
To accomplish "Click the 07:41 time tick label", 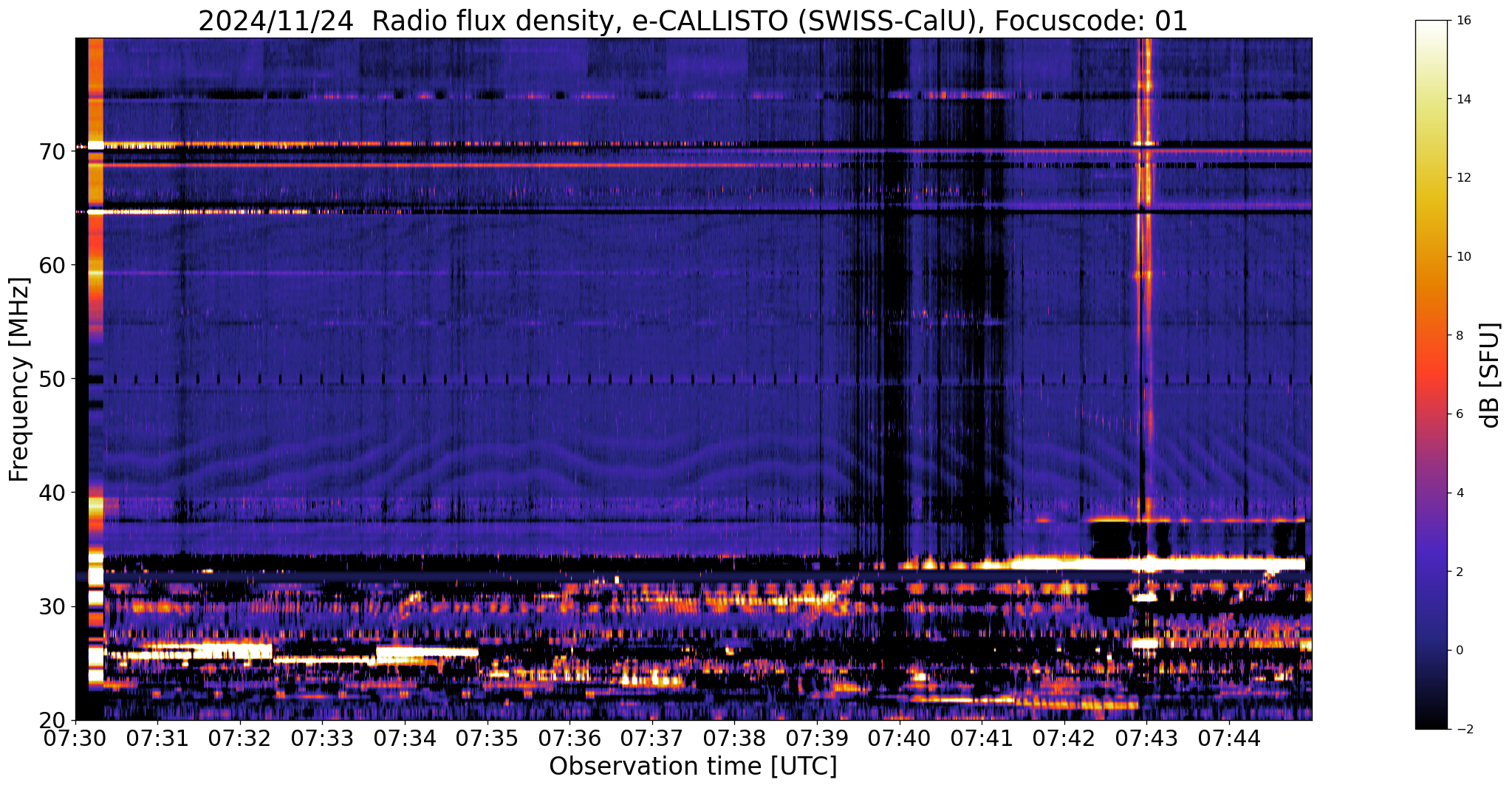I will [x=982, y=739].
